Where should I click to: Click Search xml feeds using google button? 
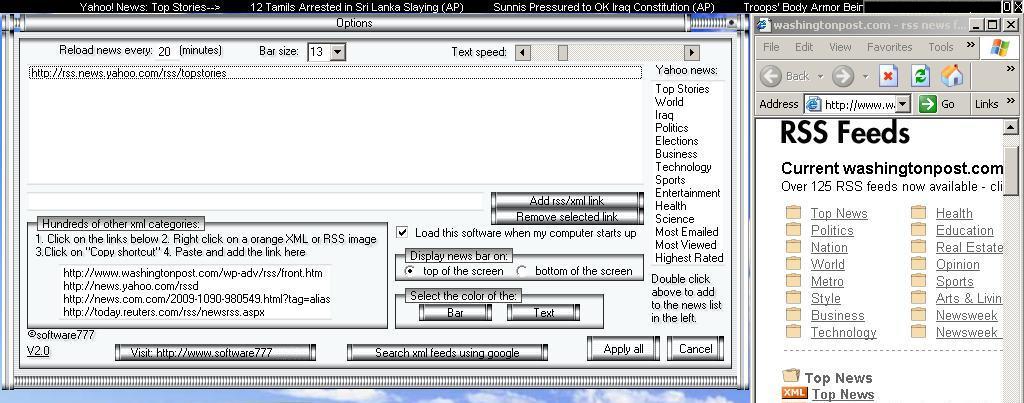tap(447, 353)
